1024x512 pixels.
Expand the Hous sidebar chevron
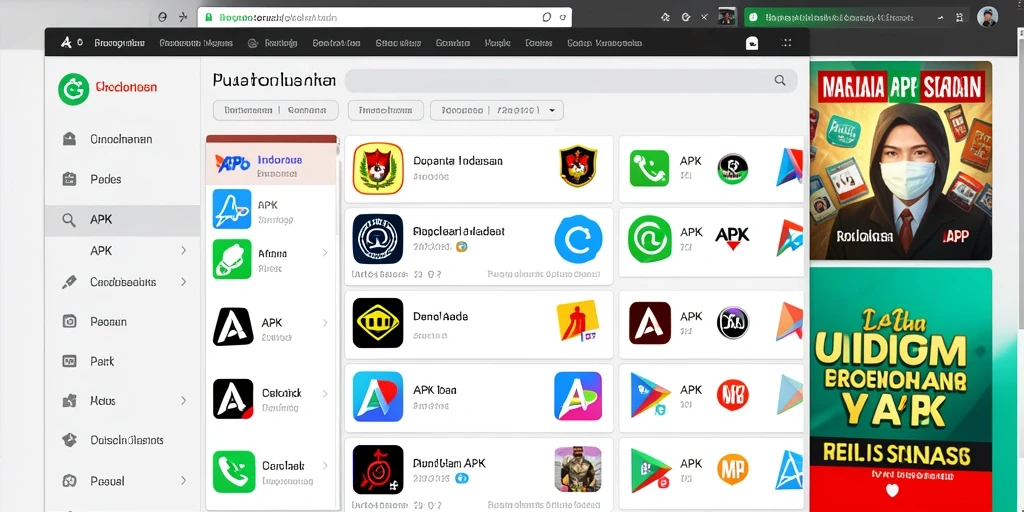click(184, 400)
